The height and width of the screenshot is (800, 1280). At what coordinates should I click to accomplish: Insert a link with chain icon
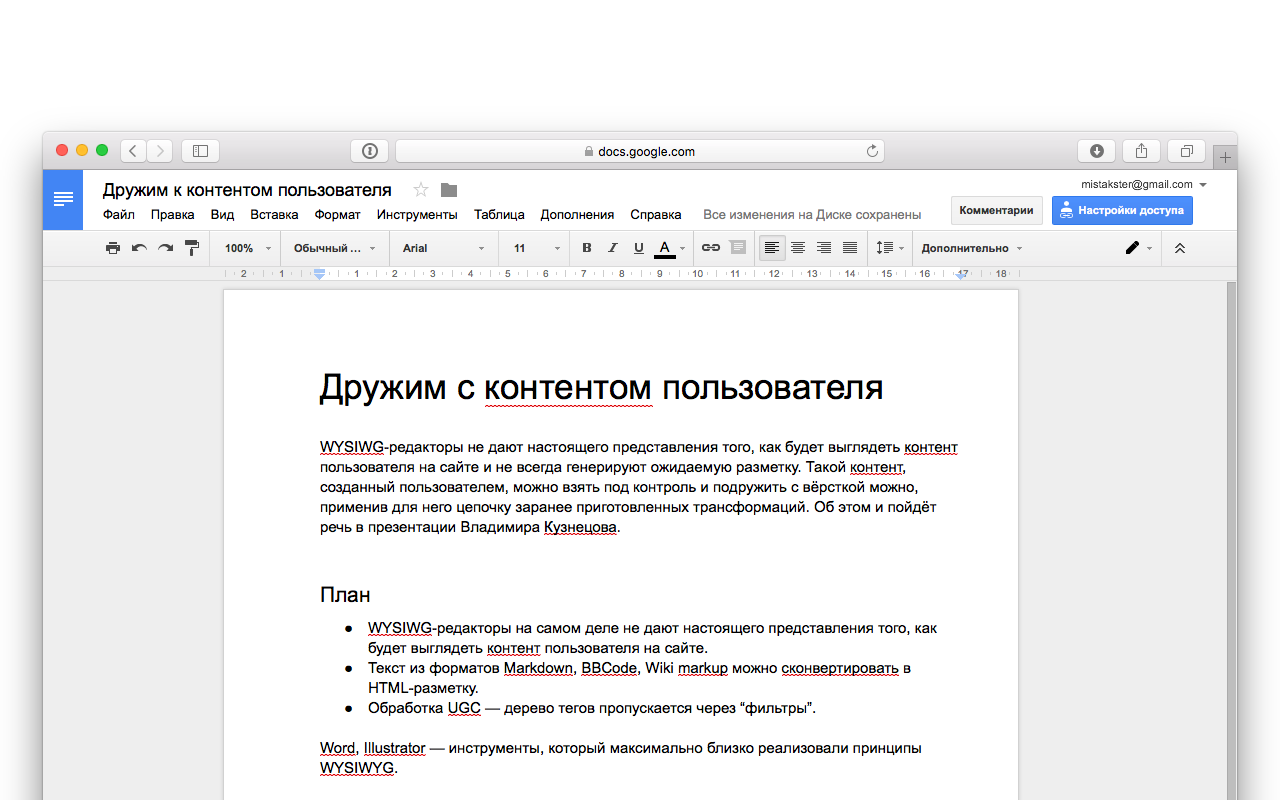pyautogui.click(x=711, y=248)
